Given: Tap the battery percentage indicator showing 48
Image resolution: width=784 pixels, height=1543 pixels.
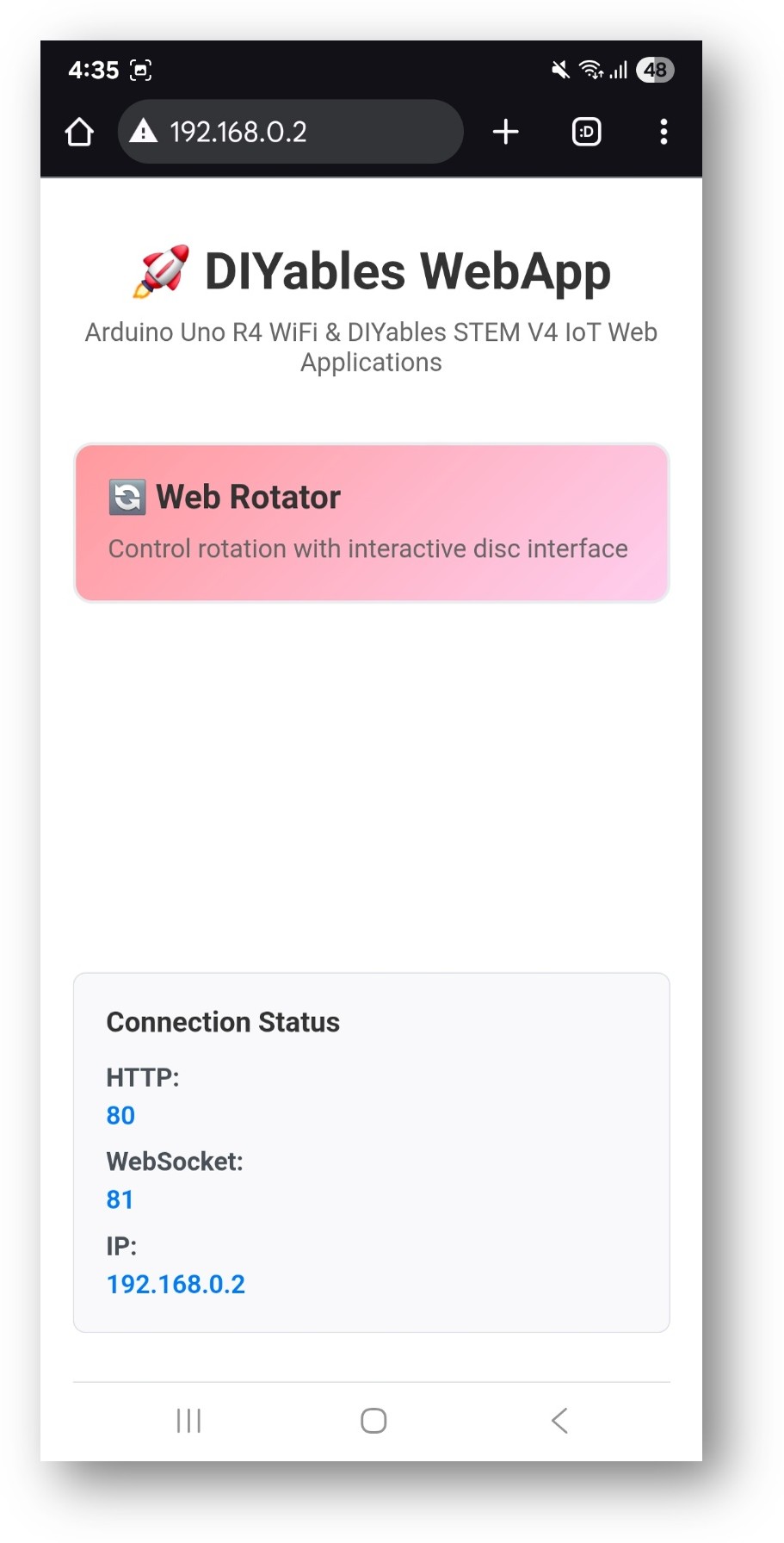Looking at the screenshot, I should click(655, 70).
